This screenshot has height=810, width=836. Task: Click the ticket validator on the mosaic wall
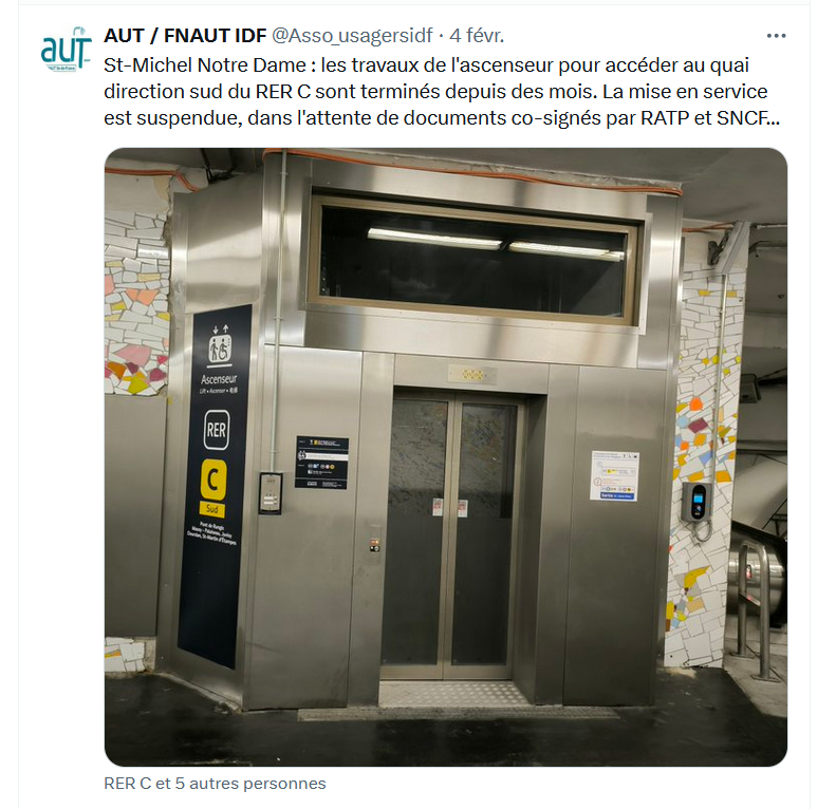pos(697,503)
